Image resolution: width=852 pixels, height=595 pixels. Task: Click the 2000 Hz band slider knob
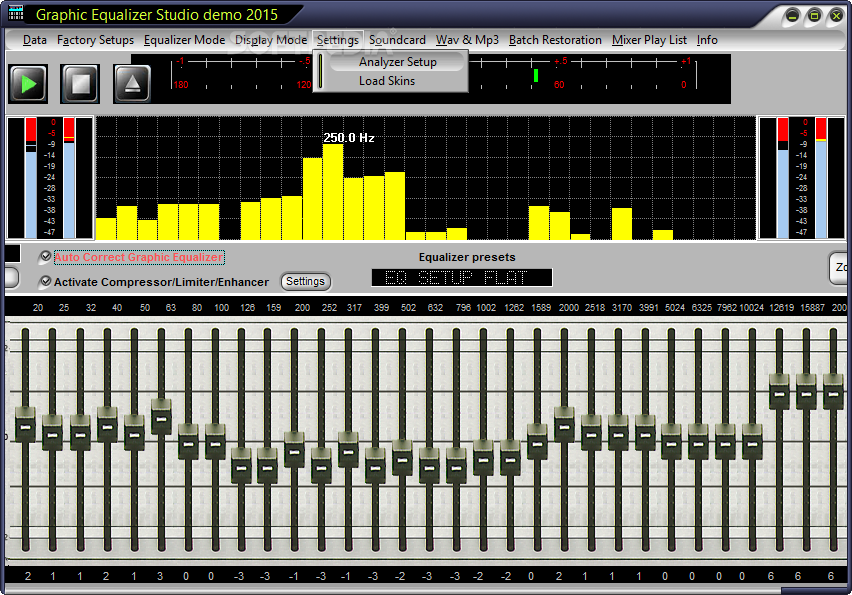pyautogui.click(x=564, y=424)
